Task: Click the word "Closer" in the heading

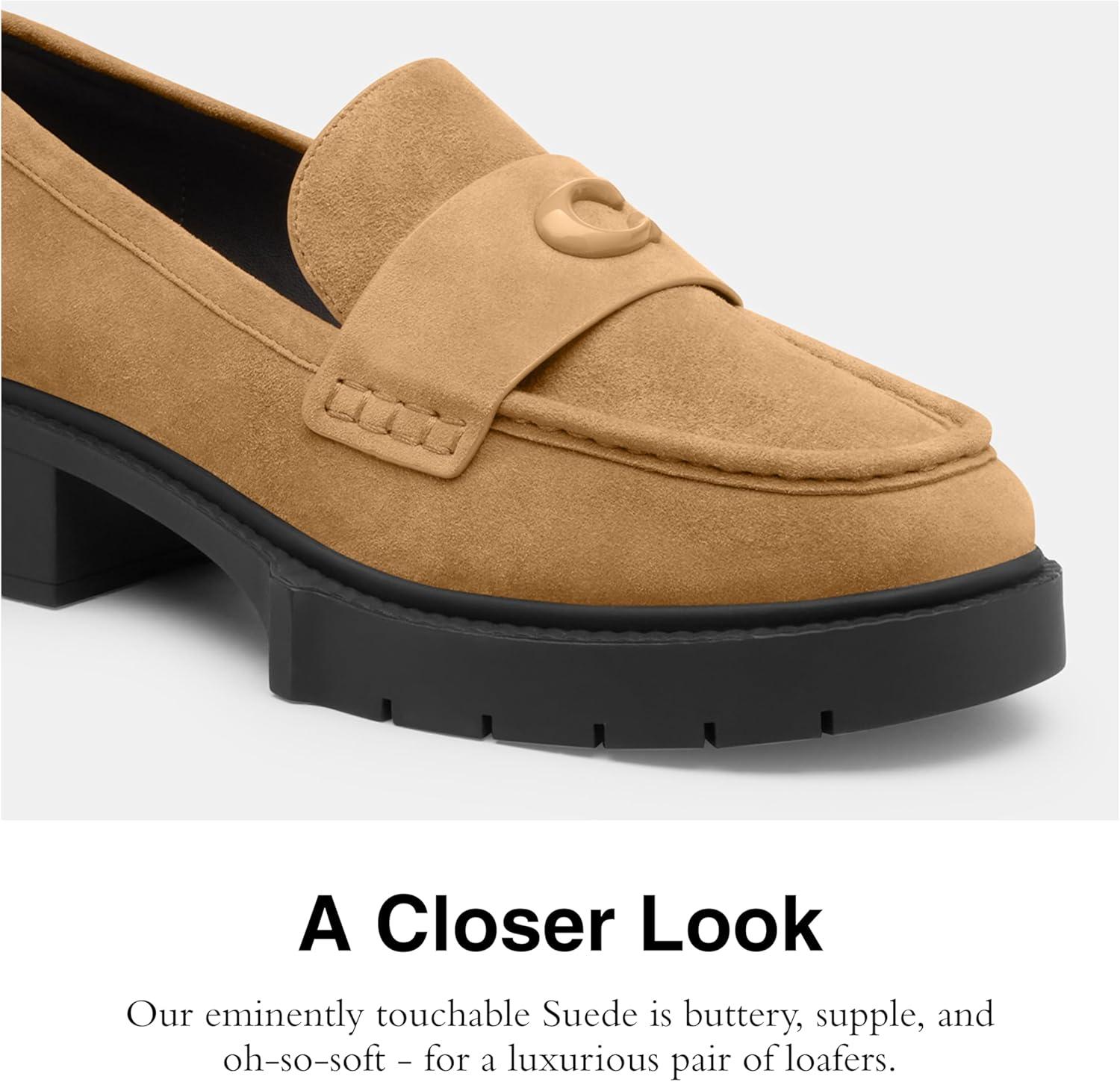Action: 507,924
